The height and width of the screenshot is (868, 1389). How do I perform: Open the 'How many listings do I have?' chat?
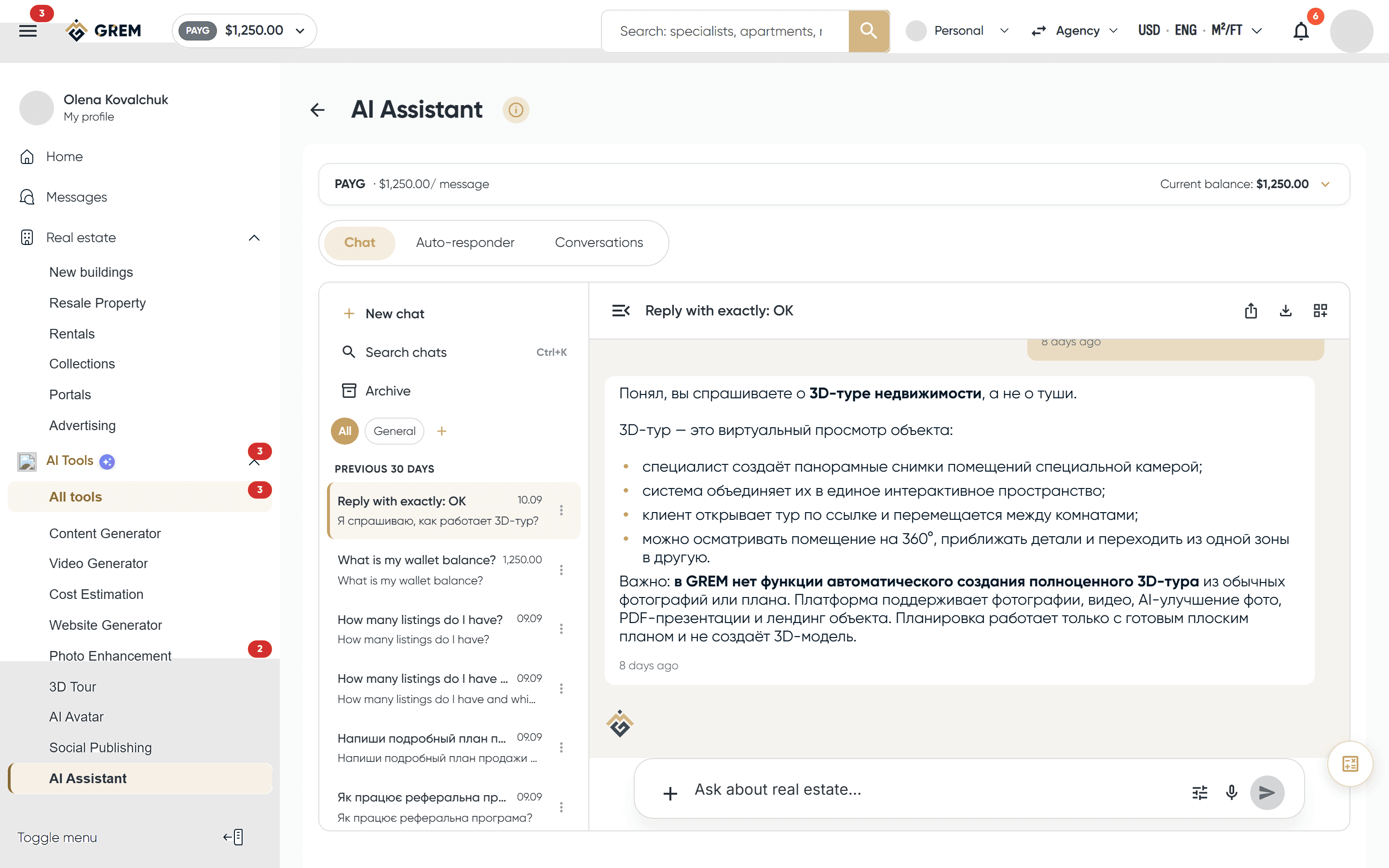click(x=453, y=629)
